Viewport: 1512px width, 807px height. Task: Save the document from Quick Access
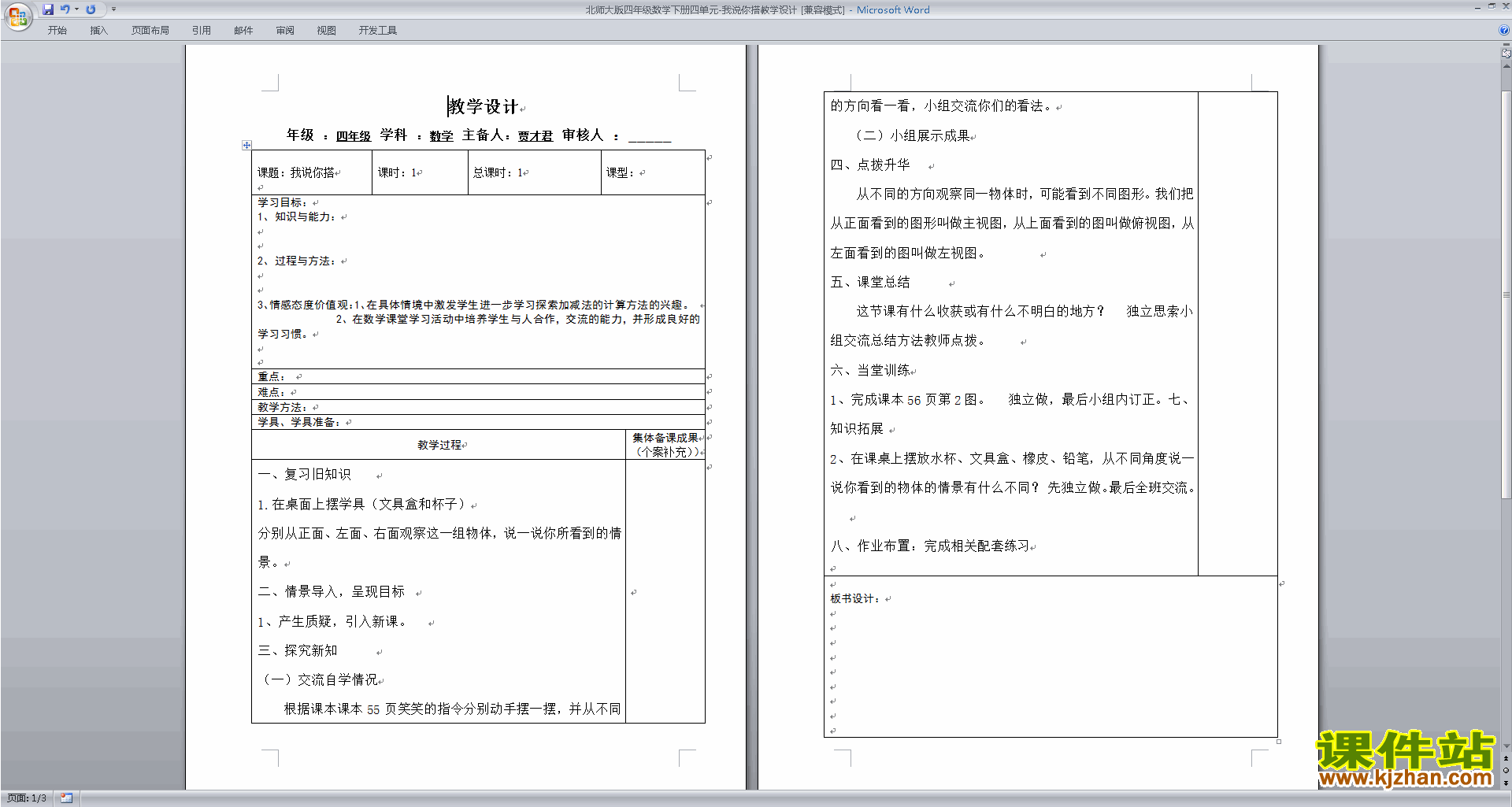point(48,9)
